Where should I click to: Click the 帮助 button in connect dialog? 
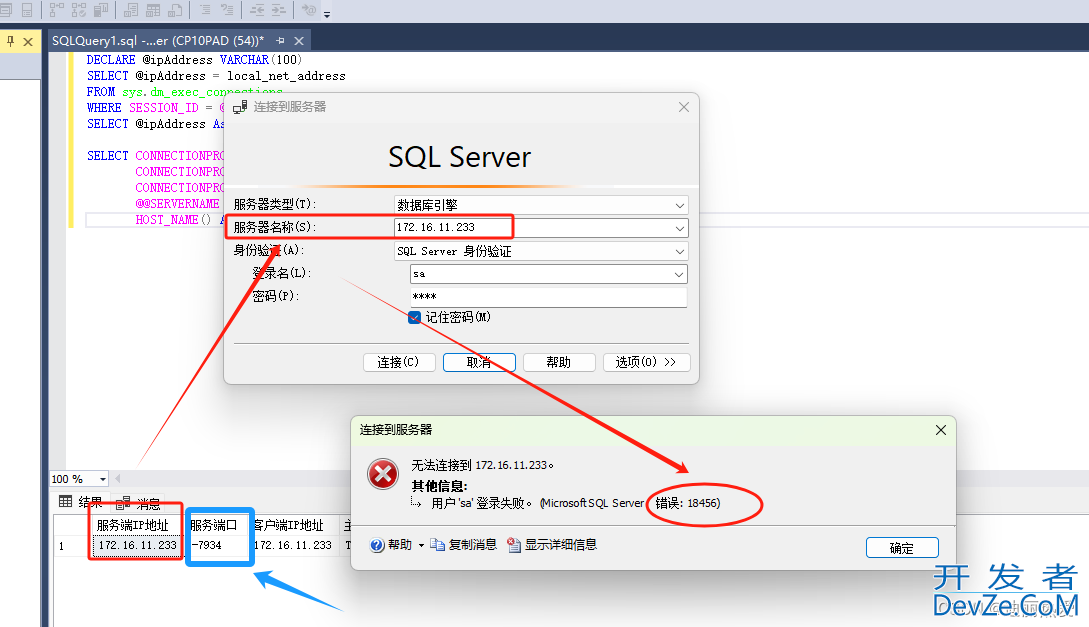[x=559, y=362]
